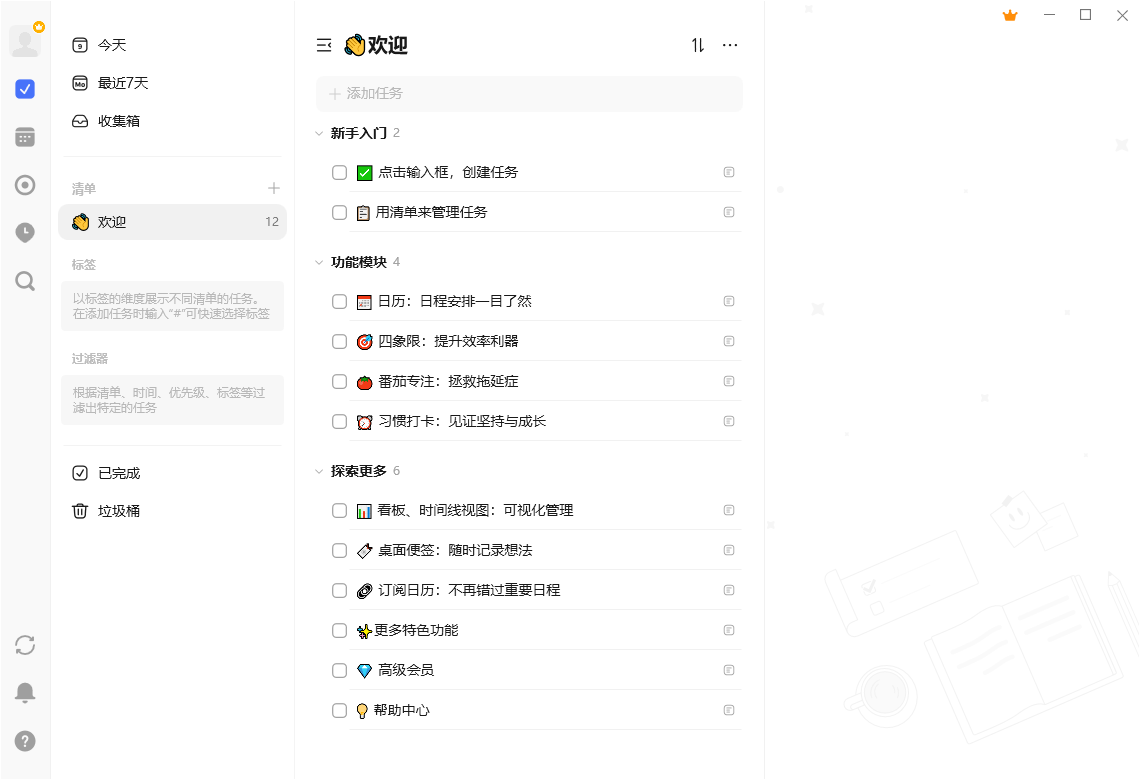Collapse the 新手入门 section
The height and width of the screenshot is (780, 1140).
coord(319,133)
